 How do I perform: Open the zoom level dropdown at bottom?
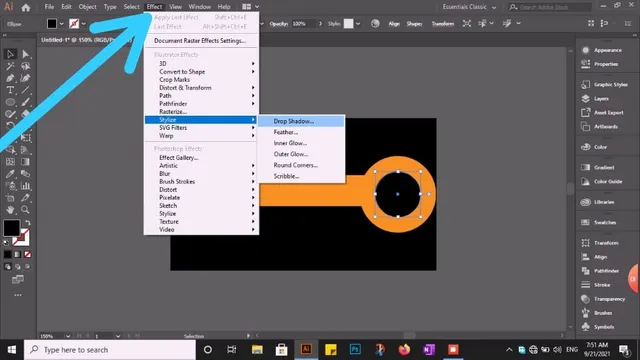tap(68, 336)
